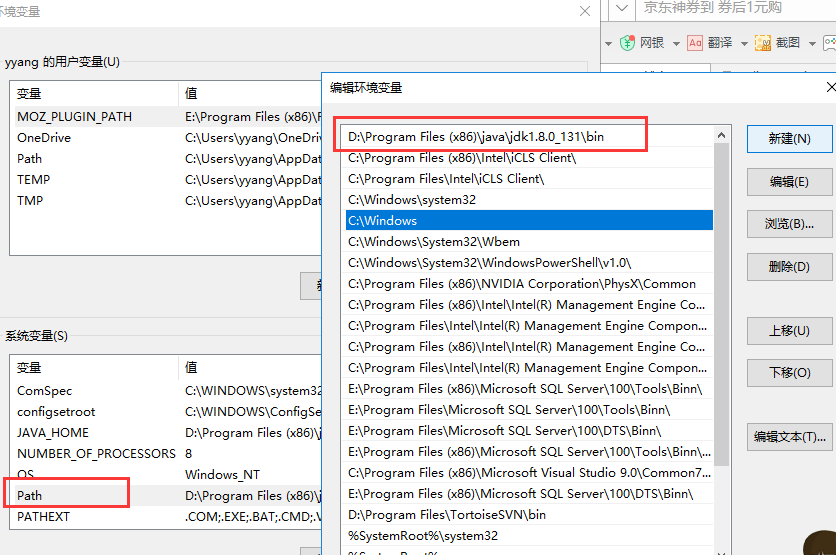This screenshot has width=836, height=555.
Task: Click 变量 column header in system variables
Action: [x=95, y=367]
